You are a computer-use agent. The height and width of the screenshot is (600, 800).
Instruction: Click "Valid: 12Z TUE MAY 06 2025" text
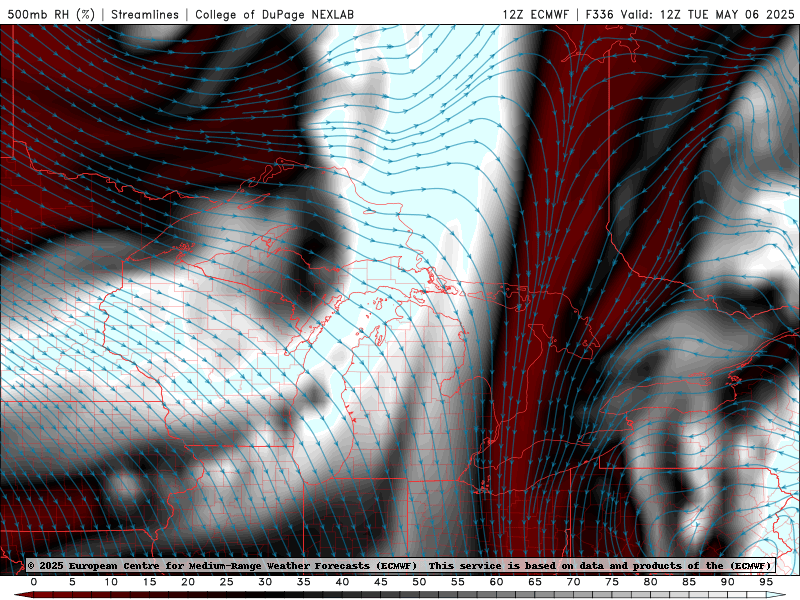pos(708,14)
